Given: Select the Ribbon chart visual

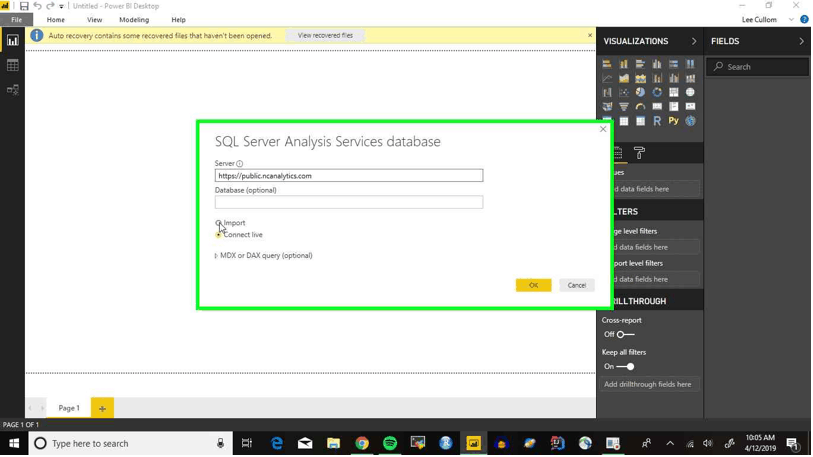Looking at the screenshot, I should coord(690,78).
